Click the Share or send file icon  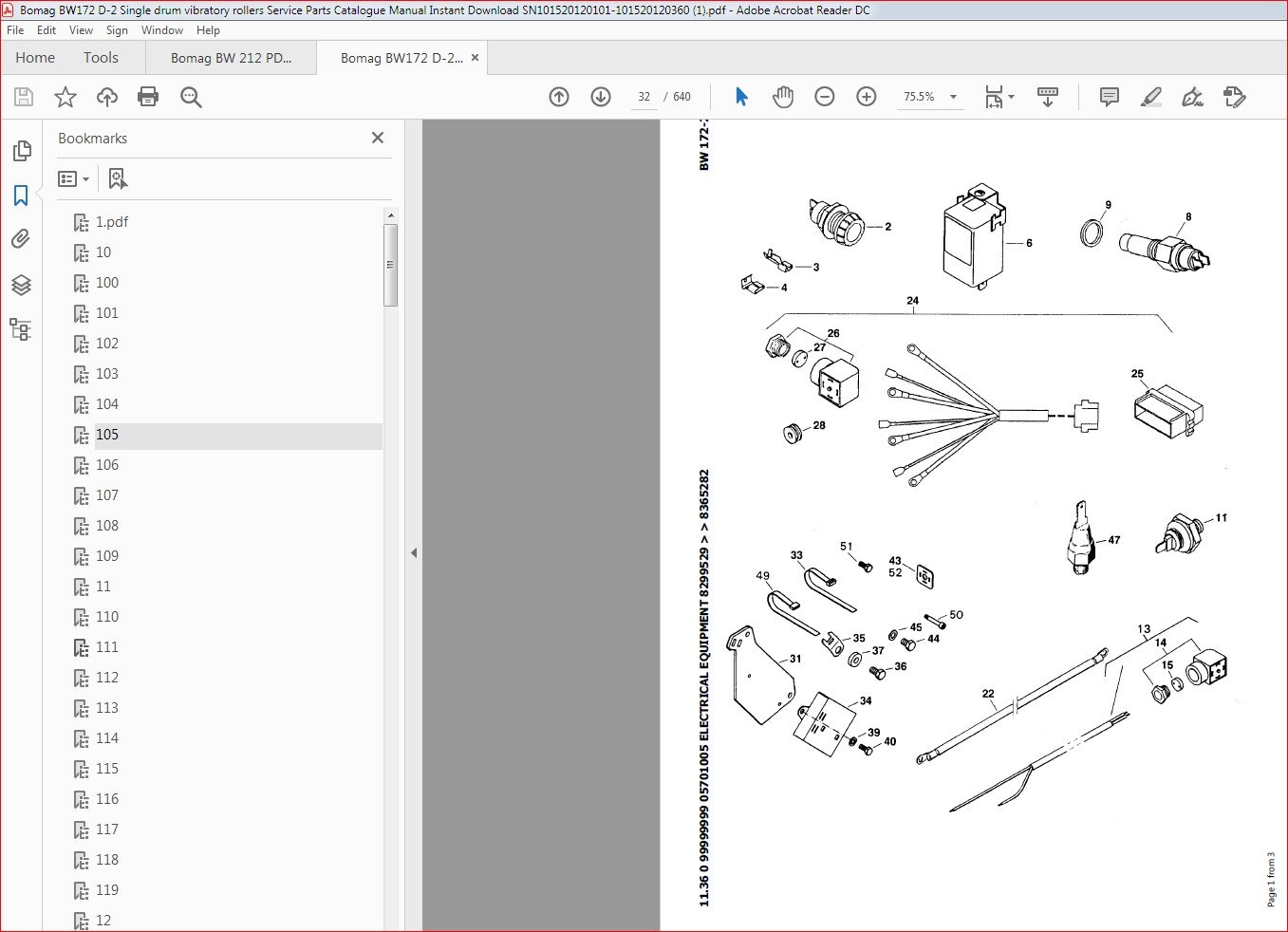(1234, 97)
